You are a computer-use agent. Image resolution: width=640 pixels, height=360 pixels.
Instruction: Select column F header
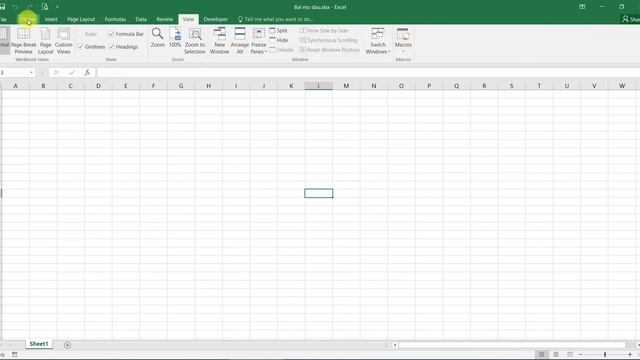click(153, 86)
